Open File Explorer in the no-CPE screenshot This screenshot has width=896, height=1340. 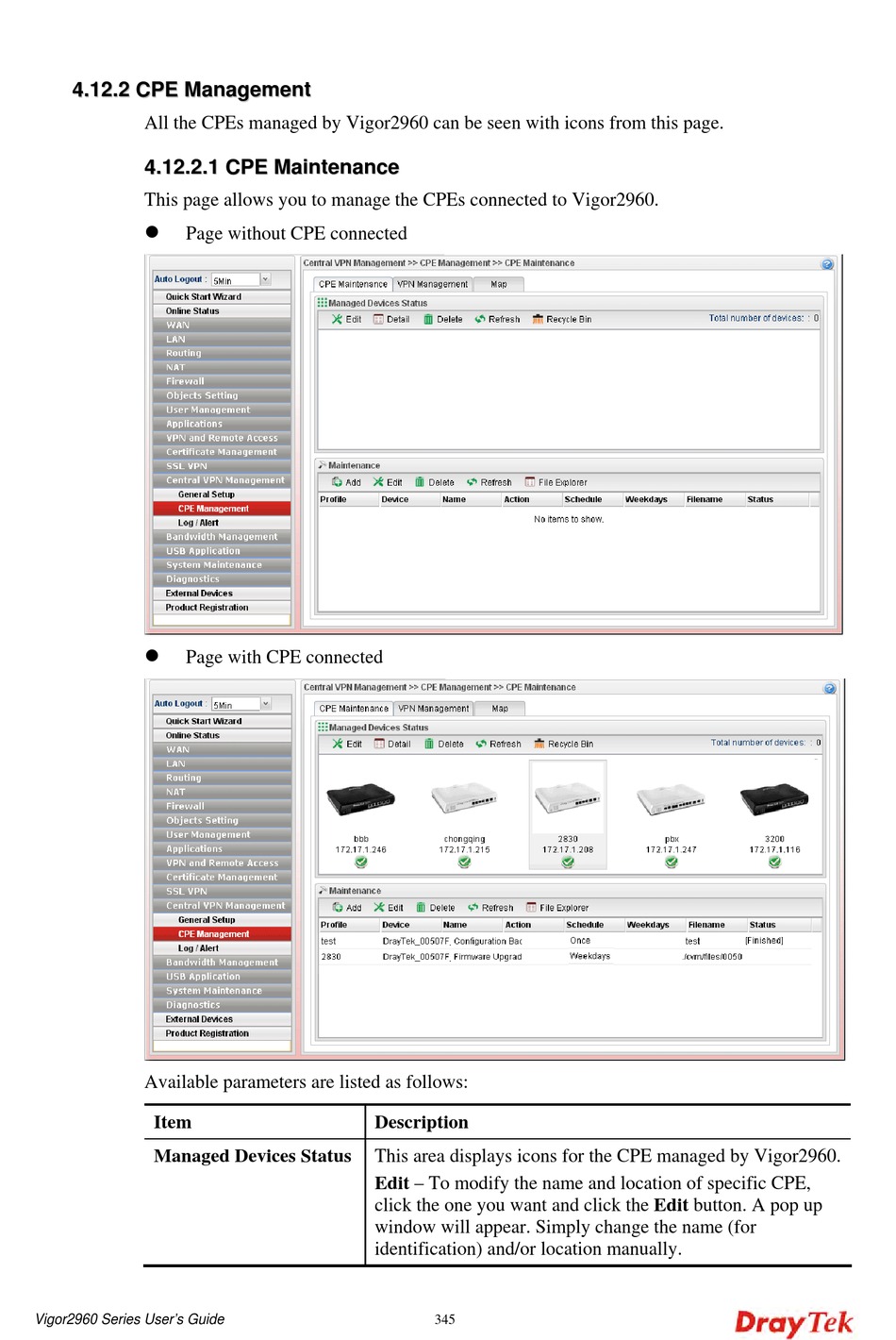pos(556,482)
